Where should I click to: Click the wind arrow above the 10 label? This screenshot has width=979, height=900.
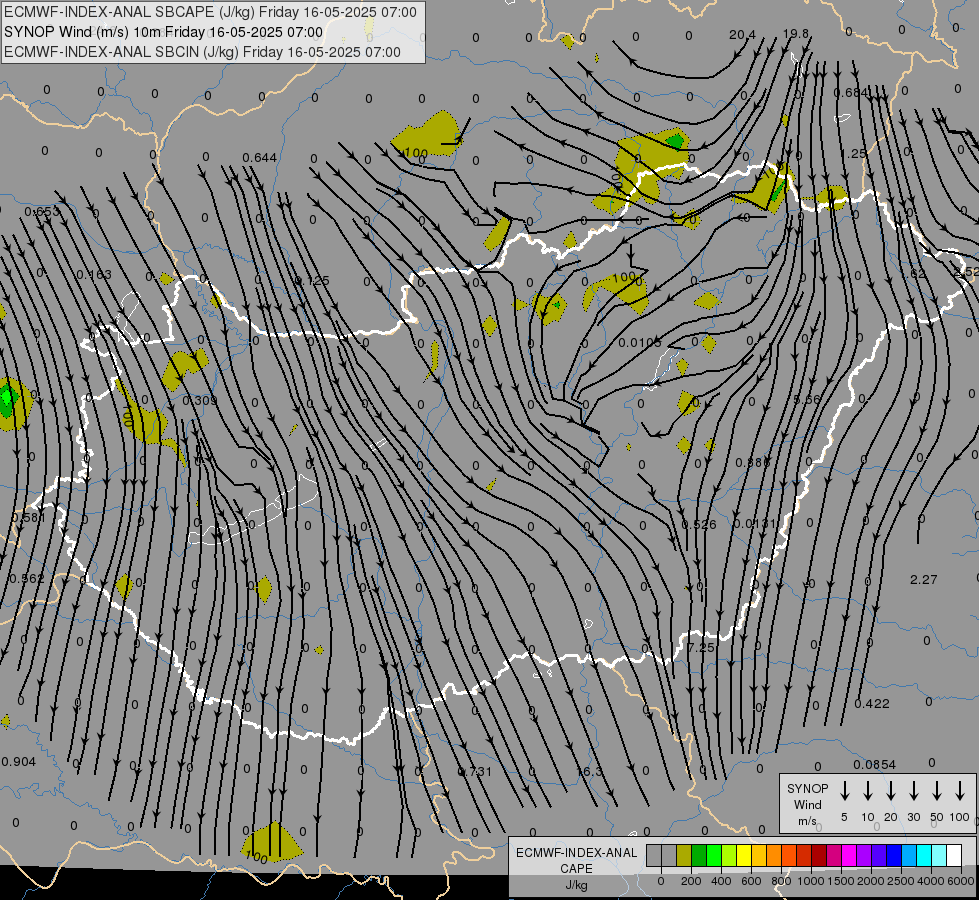(868, 790)
